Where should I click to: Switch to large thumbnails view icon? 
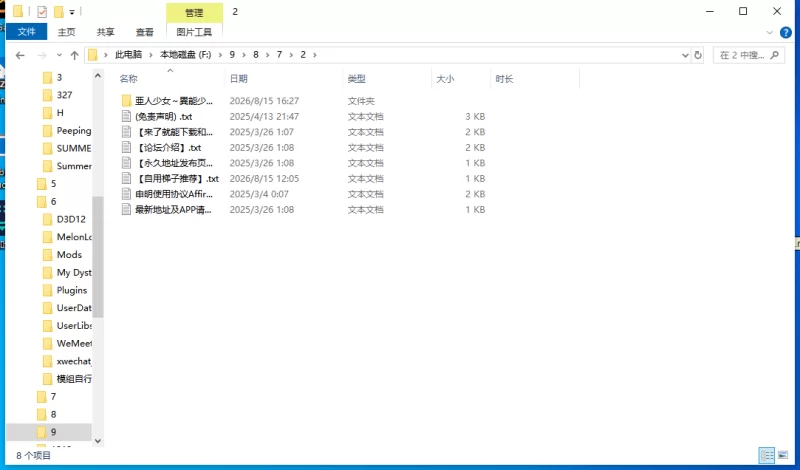tap(783, 455)
